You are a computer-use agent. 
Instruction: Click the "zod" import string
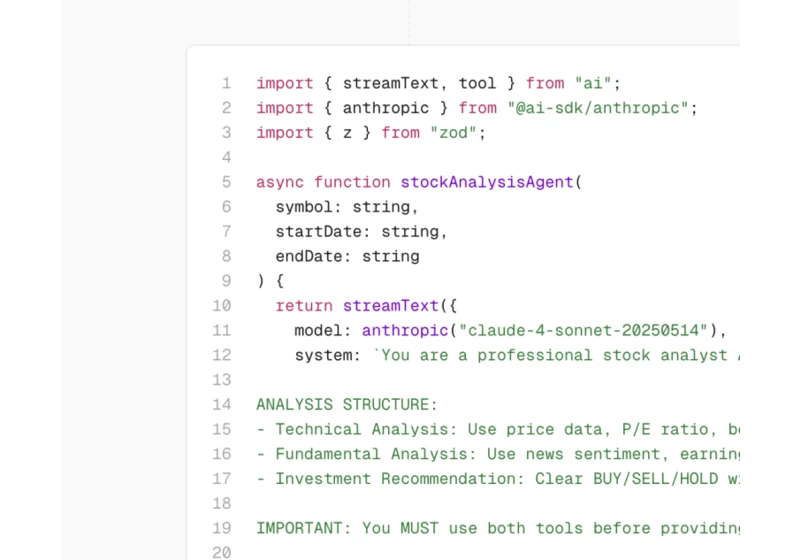point(453,133)
